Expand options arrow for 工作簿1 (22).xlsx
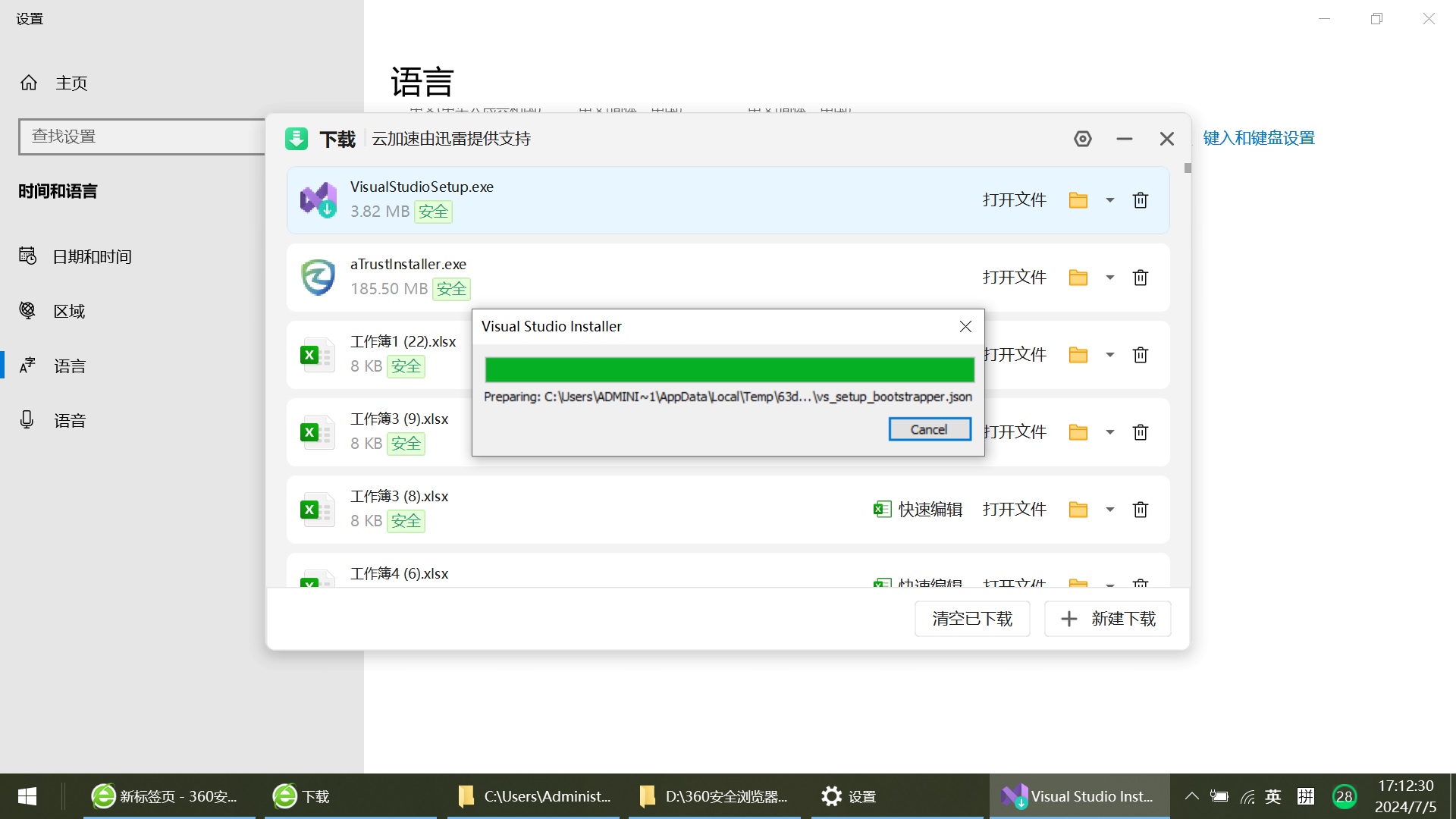Screen dimensions: 1456x819 coord(1110,355)
